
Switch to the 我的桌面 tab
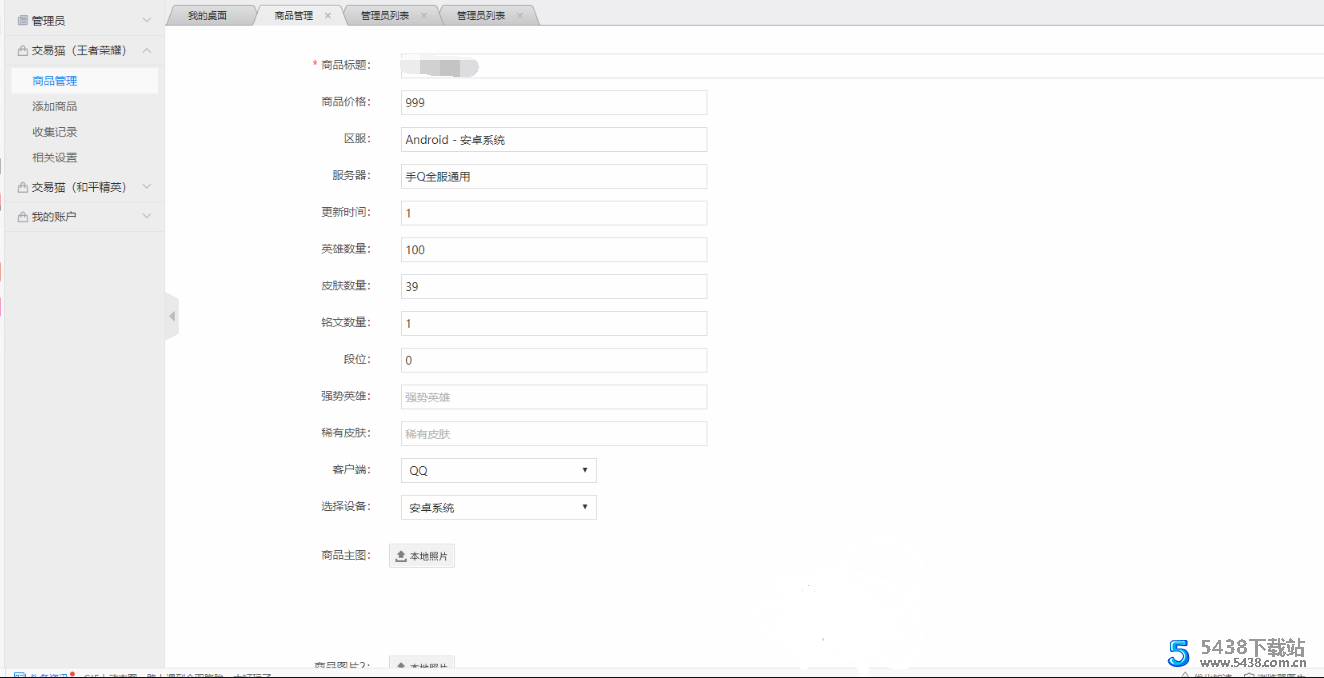point(207,16)
